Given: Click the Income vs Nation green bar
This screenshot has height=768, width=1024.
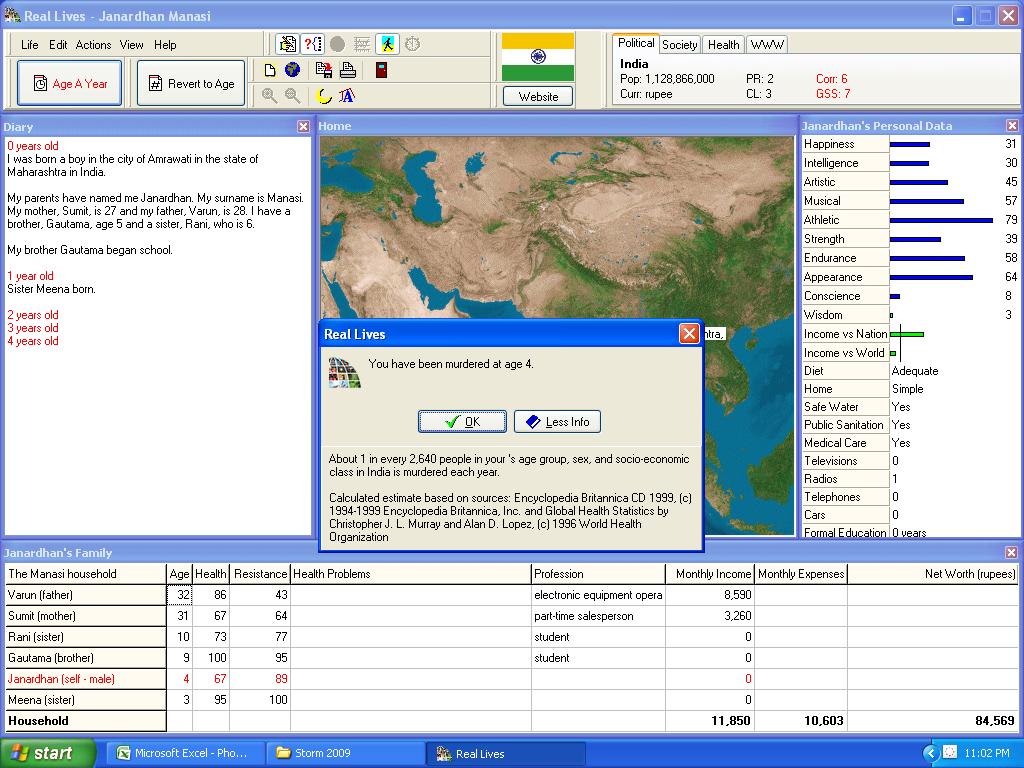Looking at the screenshot, I should pos(907,334).
